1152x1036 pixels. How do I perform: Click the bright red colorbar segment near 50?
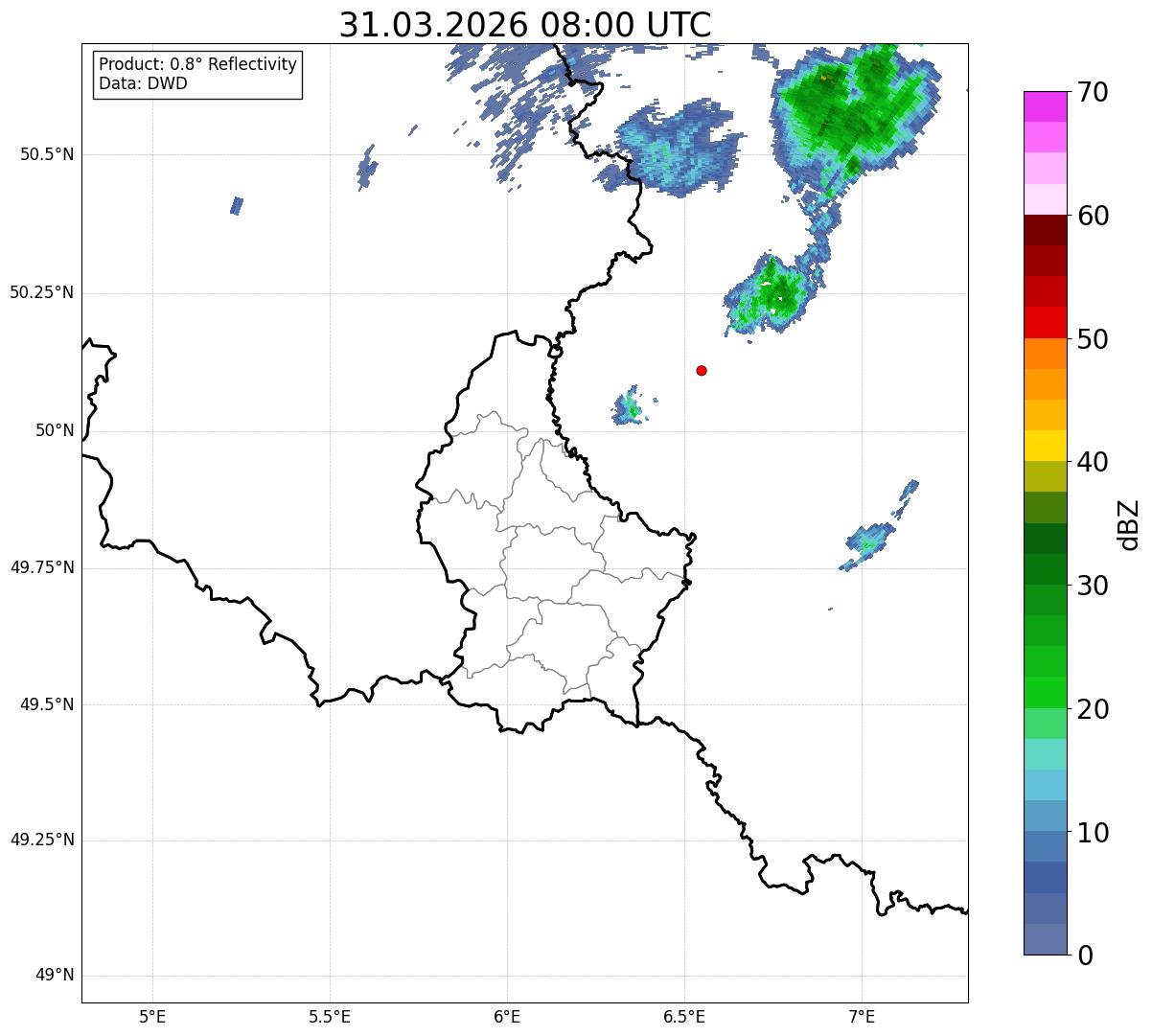click(1045, 323)
